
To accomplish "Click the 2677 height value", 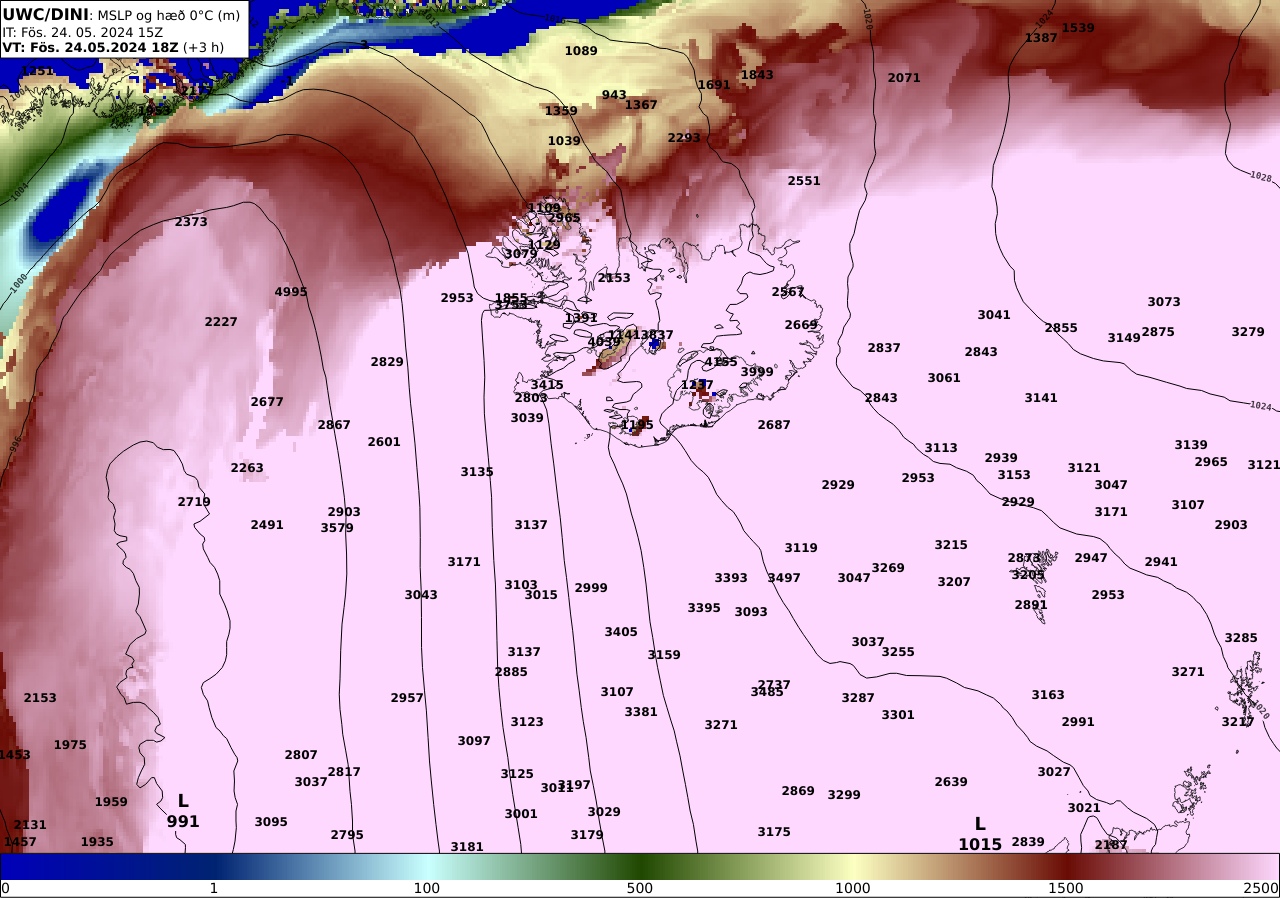I will point(267,402).
